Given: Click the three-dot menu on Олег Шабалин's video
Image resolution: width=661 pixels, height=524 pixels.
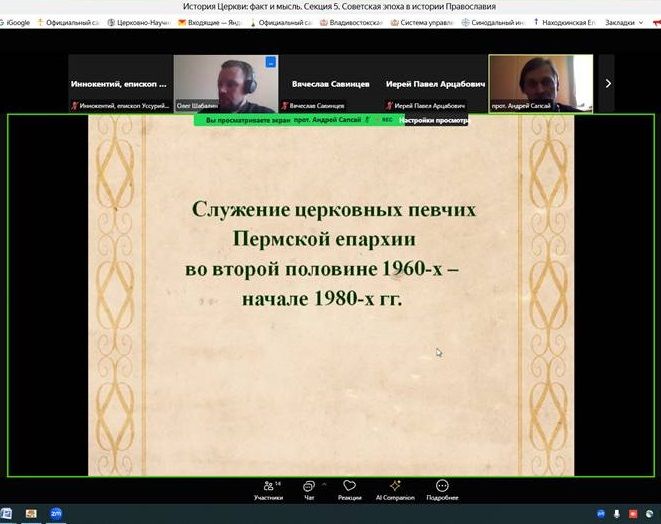Looking at the screenshot, I should click(270, 63).
